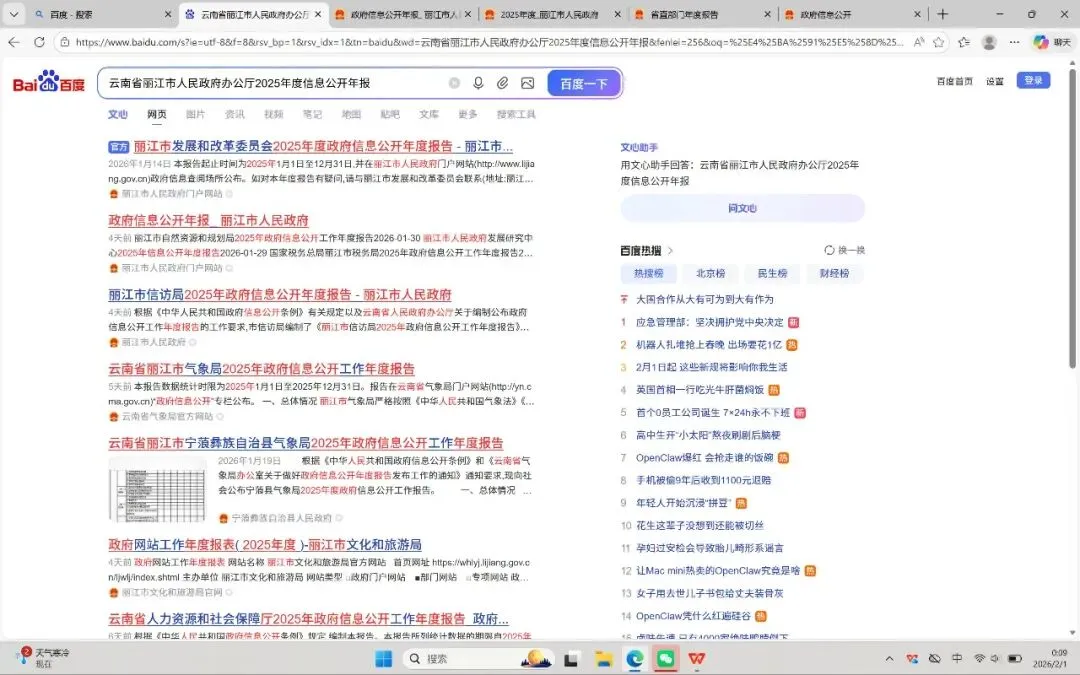Add this page to favorites
1080x675 pixels.
pos(938,42)
